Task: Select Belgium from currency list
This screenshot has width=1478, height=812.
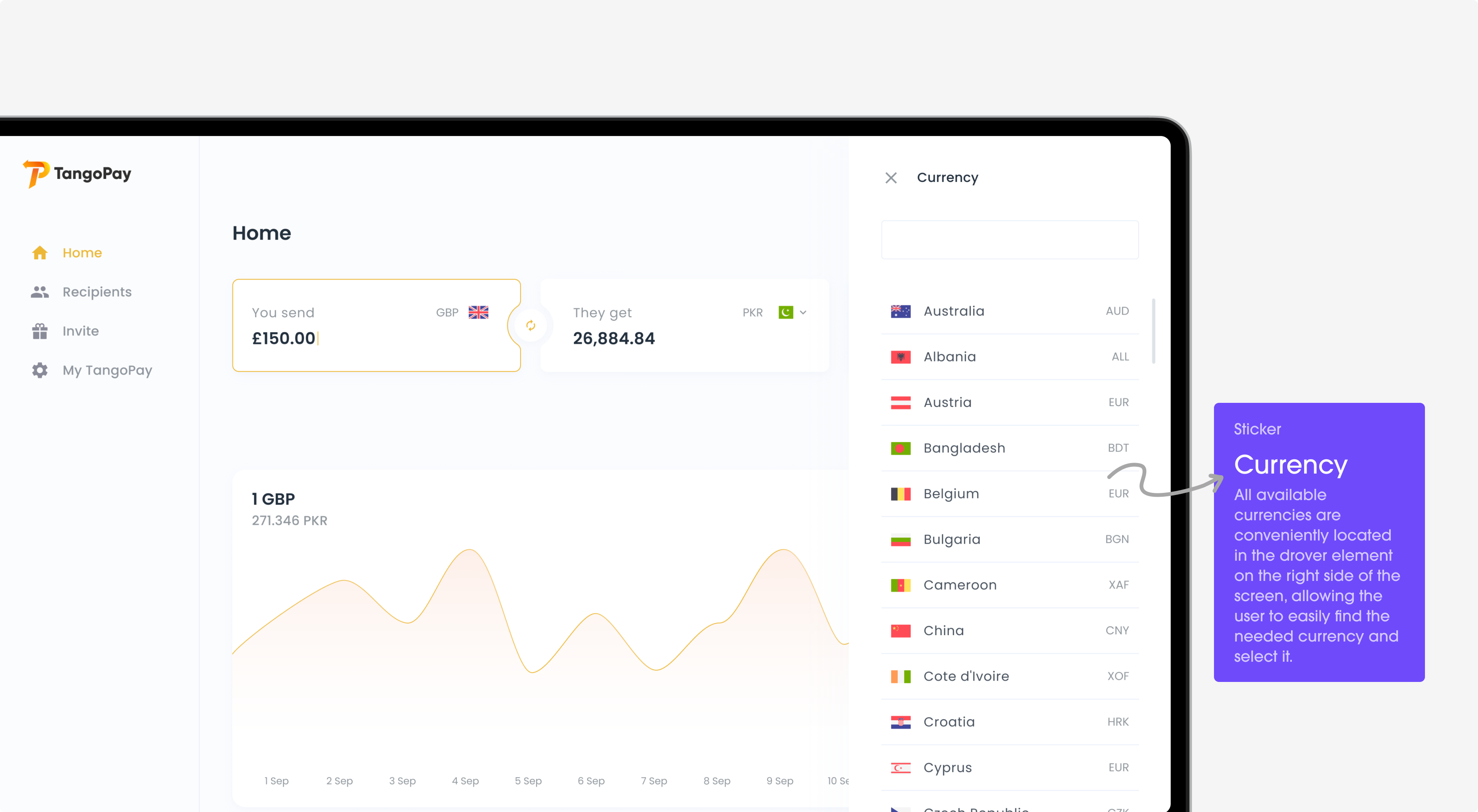Action: tap(1010, 494)
